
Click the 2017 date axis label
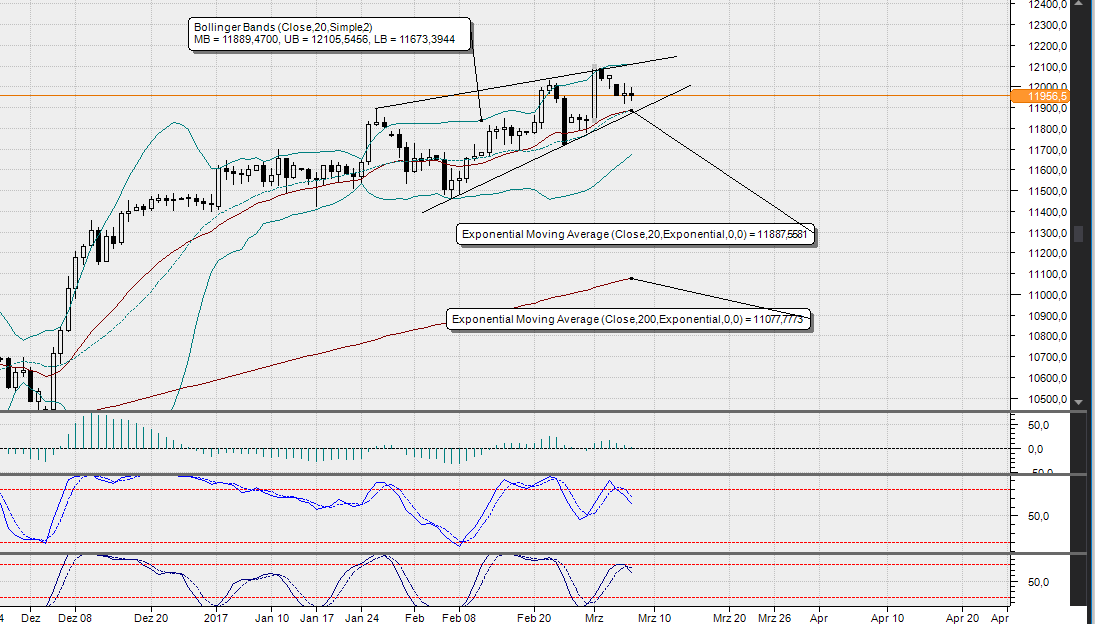click(x=216, y=618)
